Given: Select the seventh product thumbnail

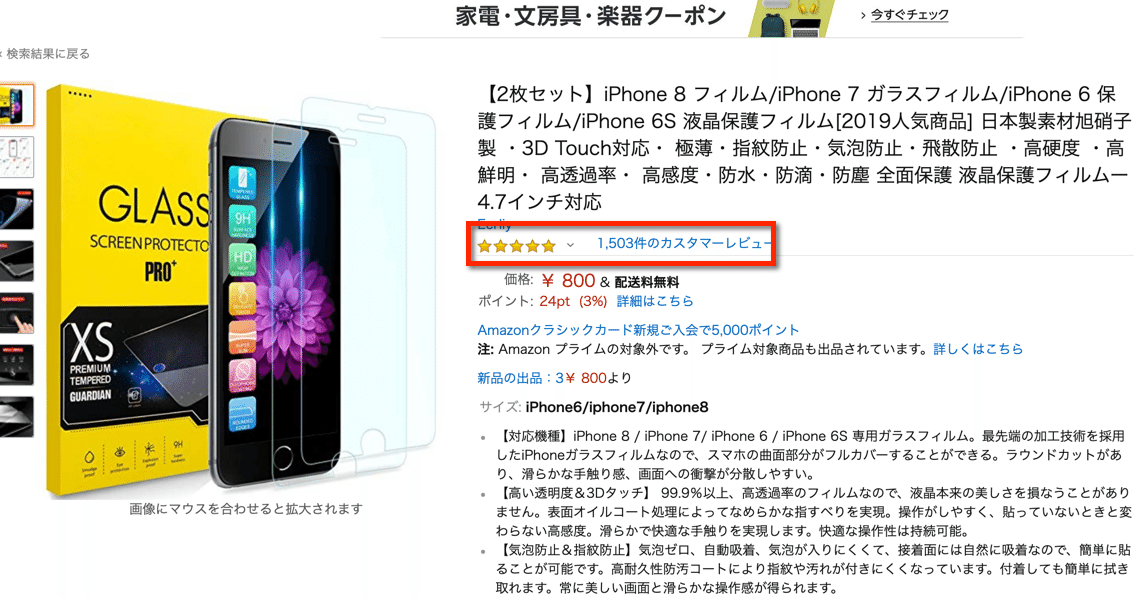Looking at the screenshot, I should [16, 417].
